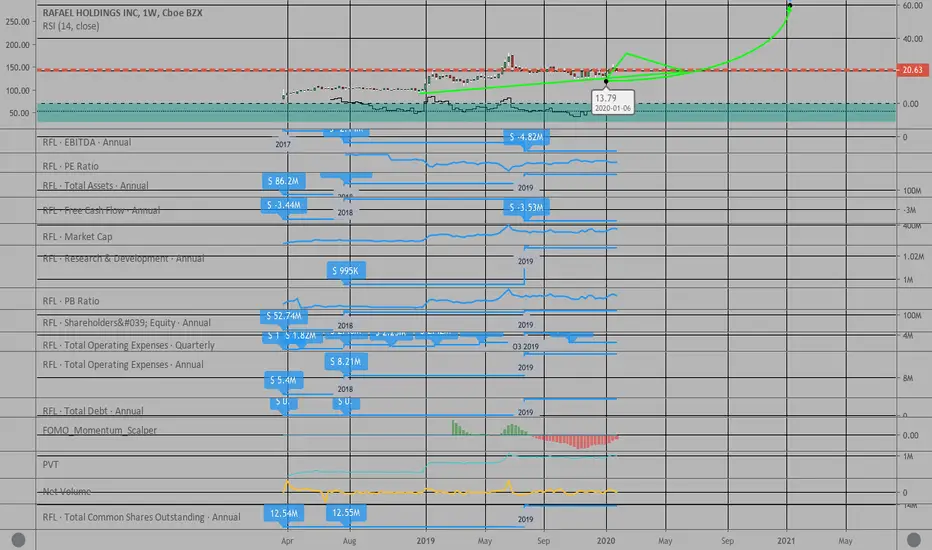Image resolution: width=932 pixels, height=550 pixels.
Task: Click the RFL · Shareholders' Equity · Annual label
Action: pyautogui.click(x=127, y=323)
